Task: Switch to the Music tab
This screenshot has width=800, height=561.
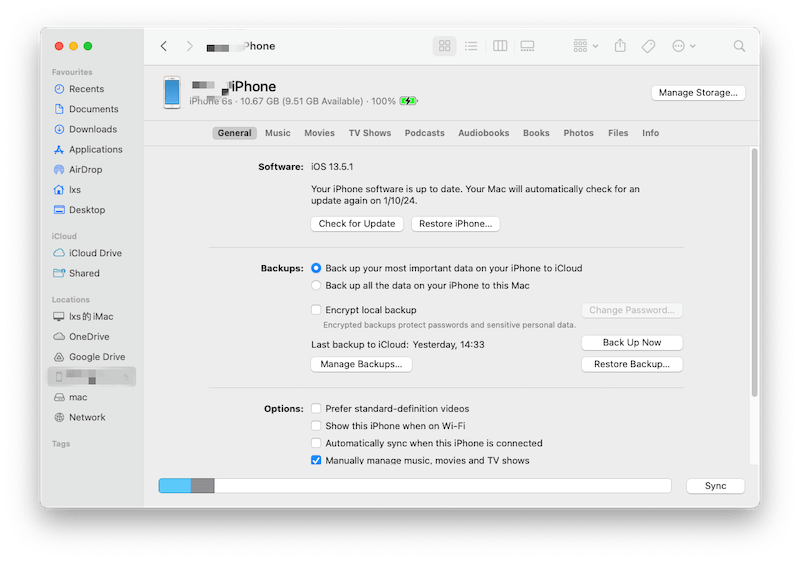Action: coord(278,133)
